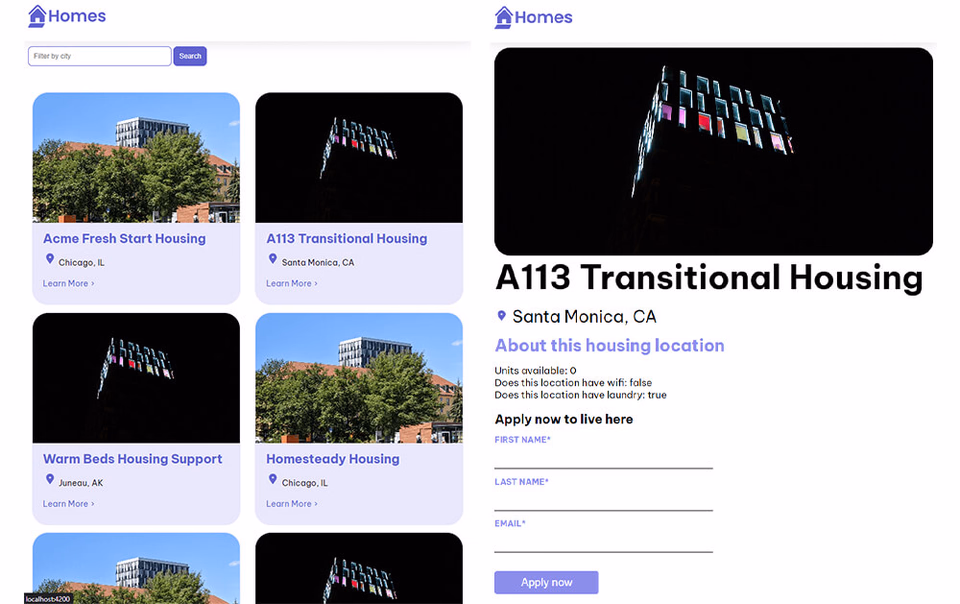Open A113 Transitional Housing card photo
This screenshot has height=604, width=960.
(359, 157)
